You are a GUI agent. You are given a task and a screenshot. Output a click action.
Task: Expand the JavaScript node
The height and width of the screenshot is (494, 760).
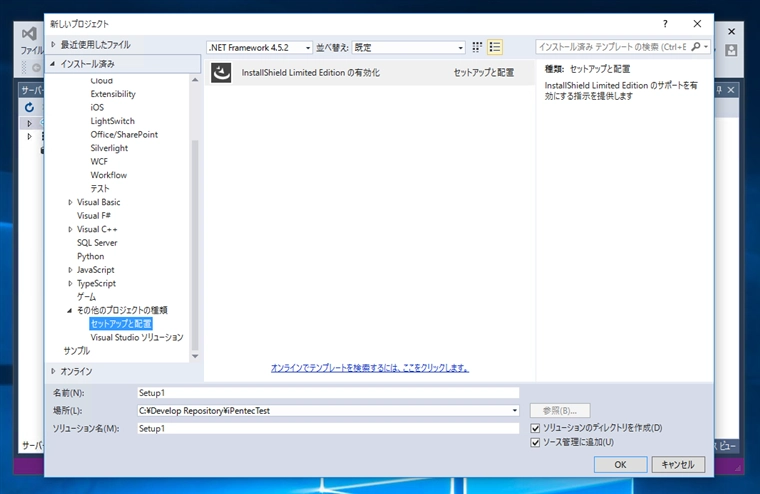point(70,270)
